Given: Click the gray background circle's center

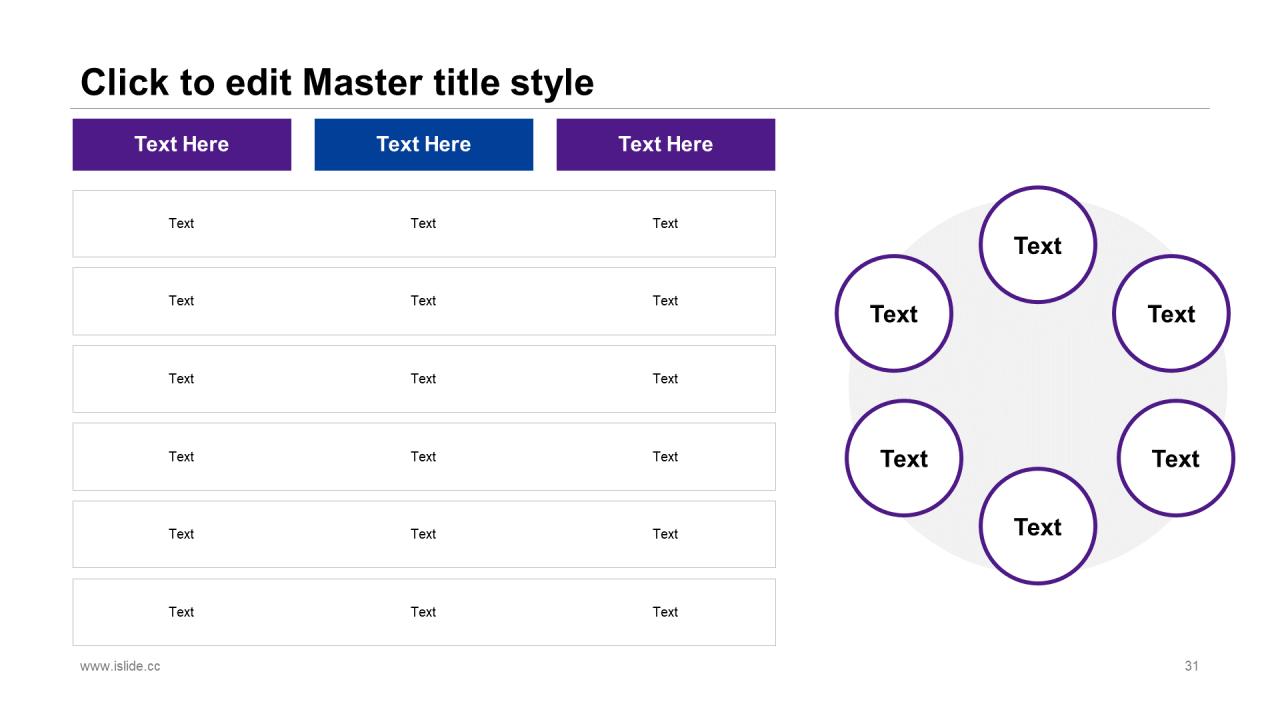Looking at the screenshot, I should pos(1037,388).
